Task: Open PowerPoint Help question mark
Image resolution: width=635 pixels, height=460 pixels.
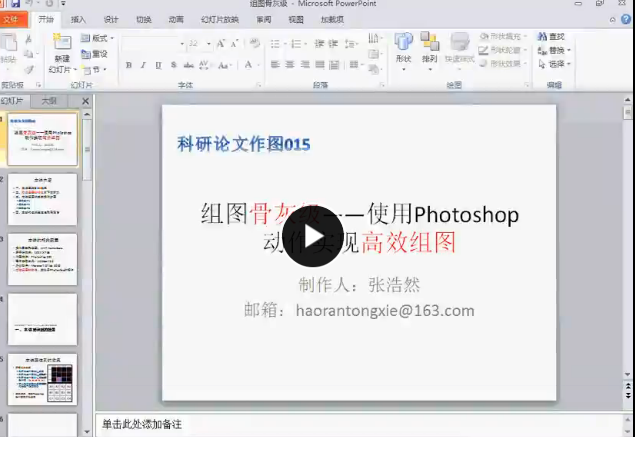Action: coord(626,19)
